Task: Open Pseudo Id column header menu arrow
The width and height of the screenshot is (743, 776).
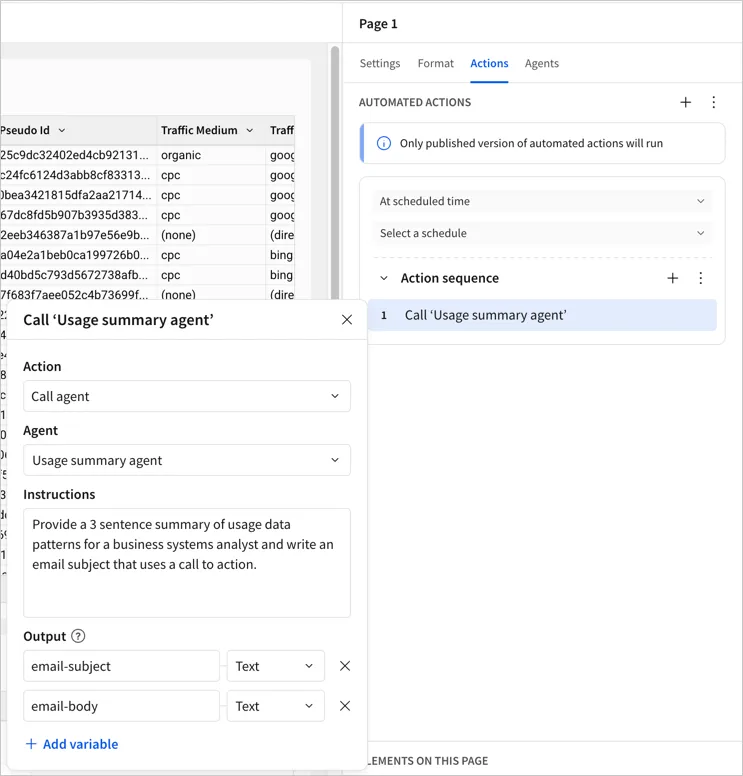Action: 62,130
